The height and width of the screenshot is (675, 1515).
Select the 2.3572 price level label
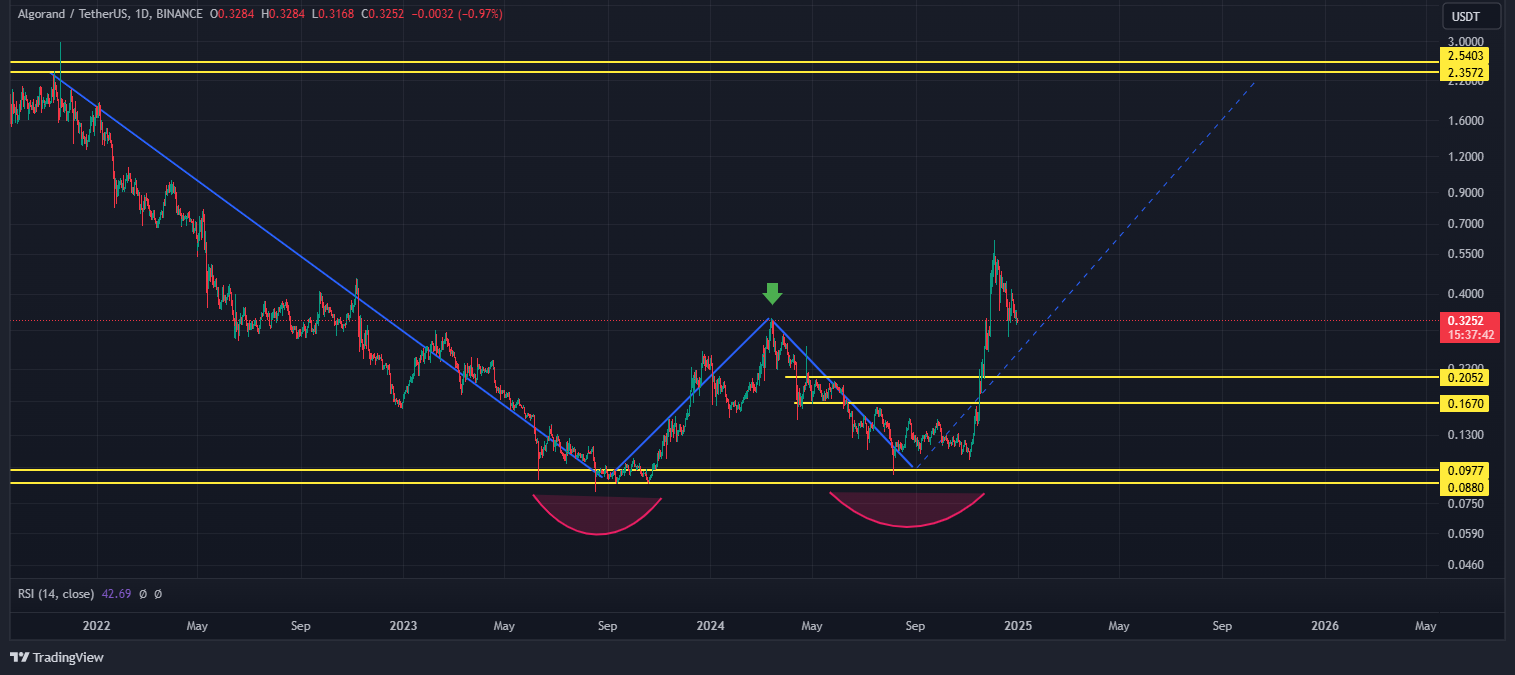(x=1464, y=73)
